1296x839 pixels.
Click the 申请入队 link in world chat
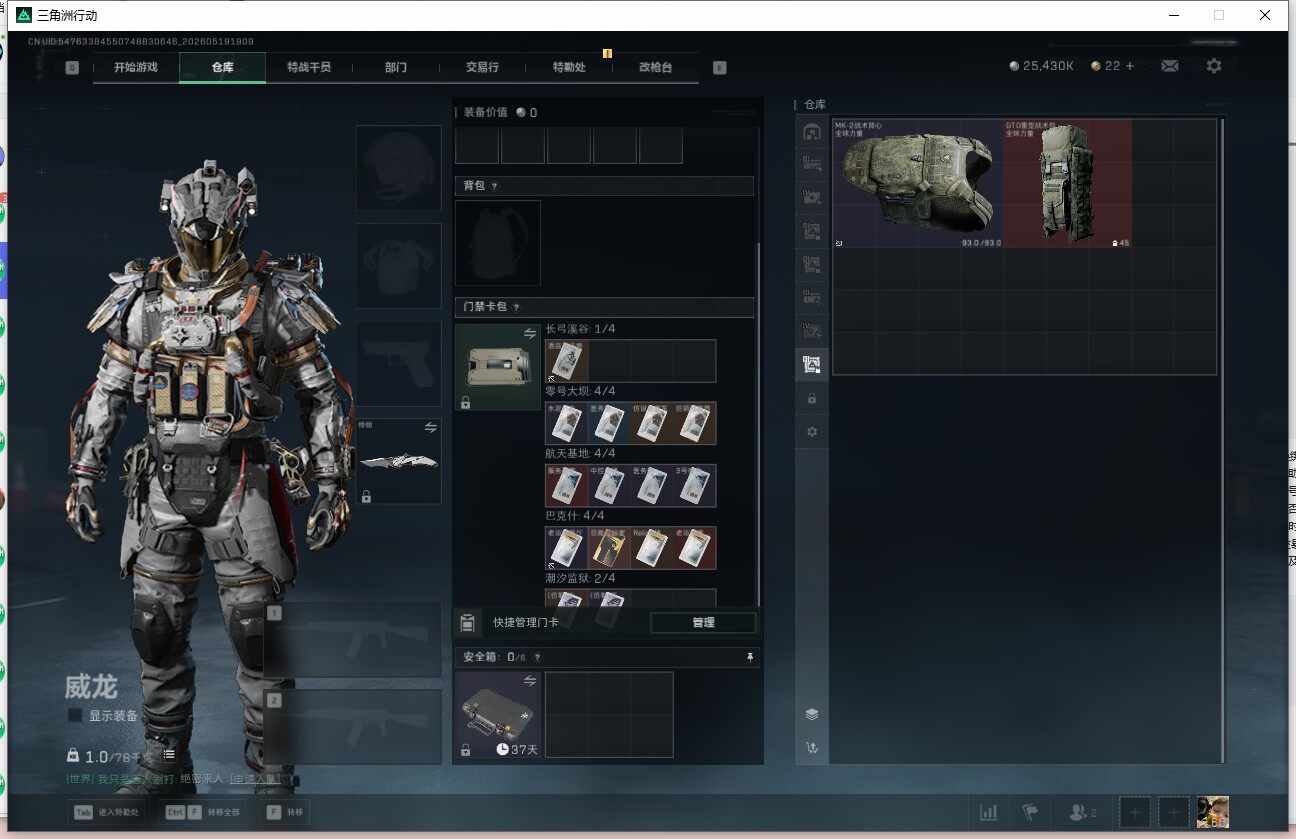pyautogui.click(x=255, y=779)
